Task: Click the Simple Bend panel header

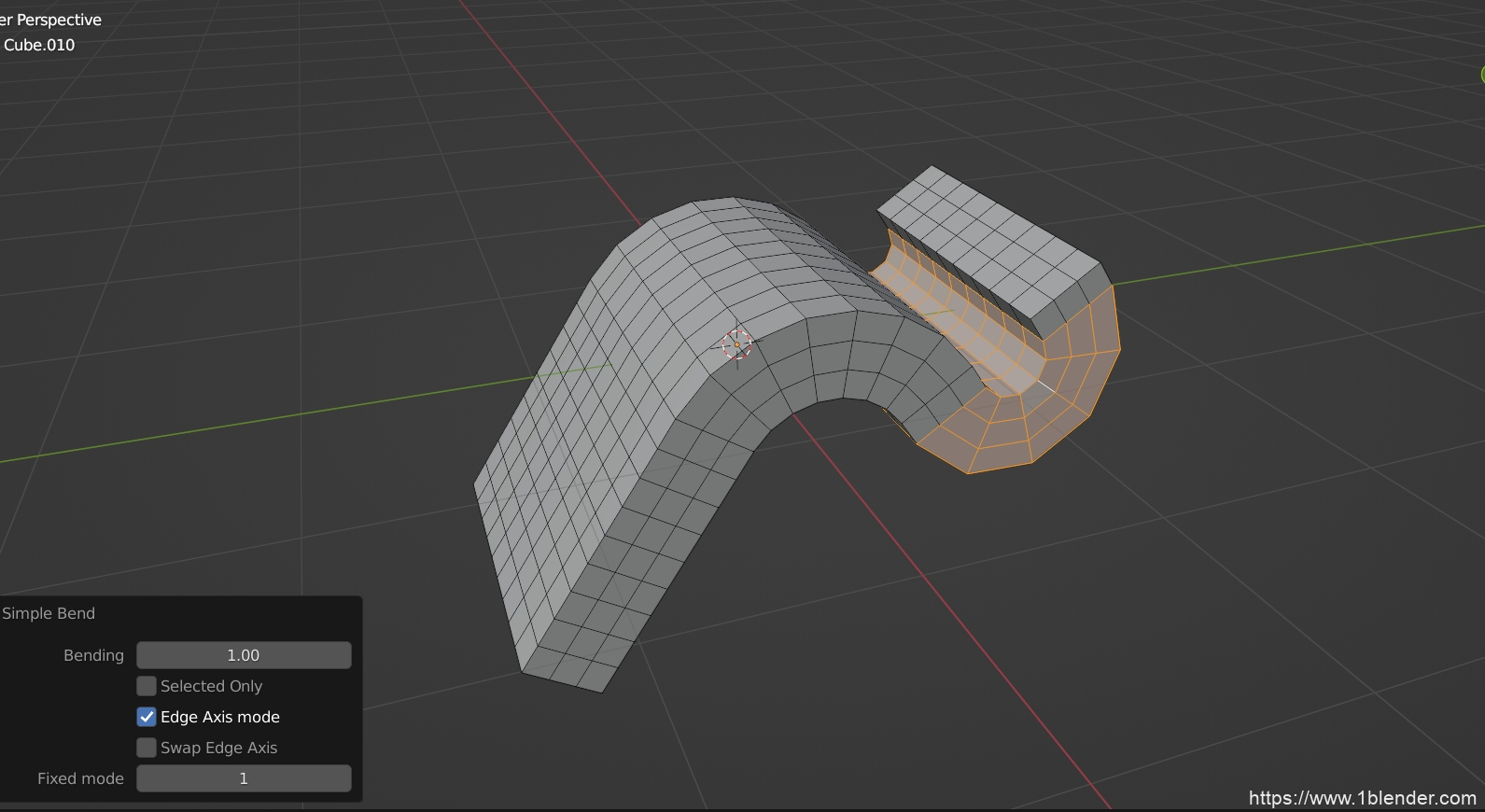Action: [x=49, y=613]
